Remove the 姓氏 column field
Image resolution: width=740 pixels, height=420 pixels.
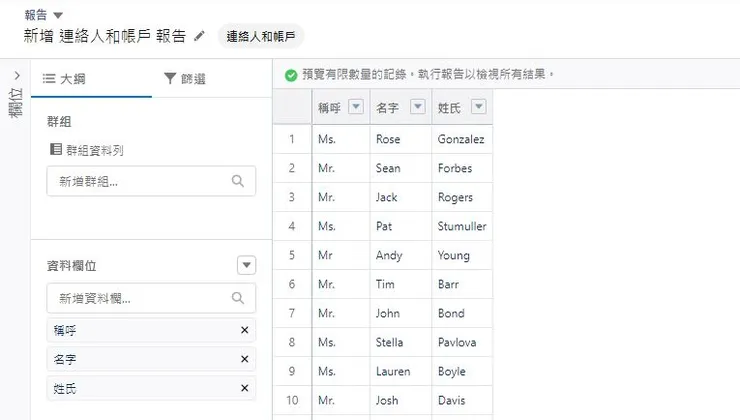pos(244,388)
